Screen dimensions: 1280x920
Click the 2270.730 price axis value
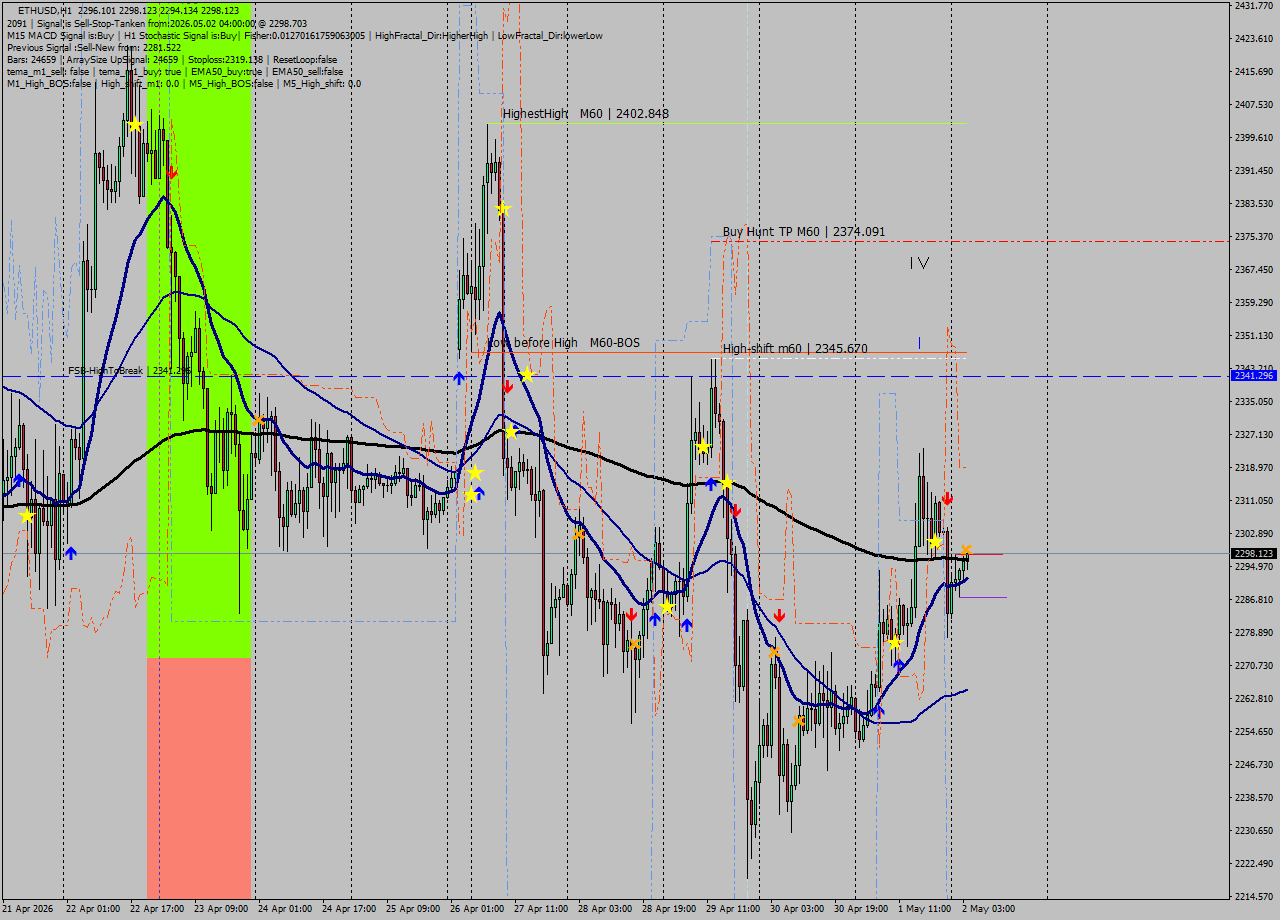pos(1253,665)
